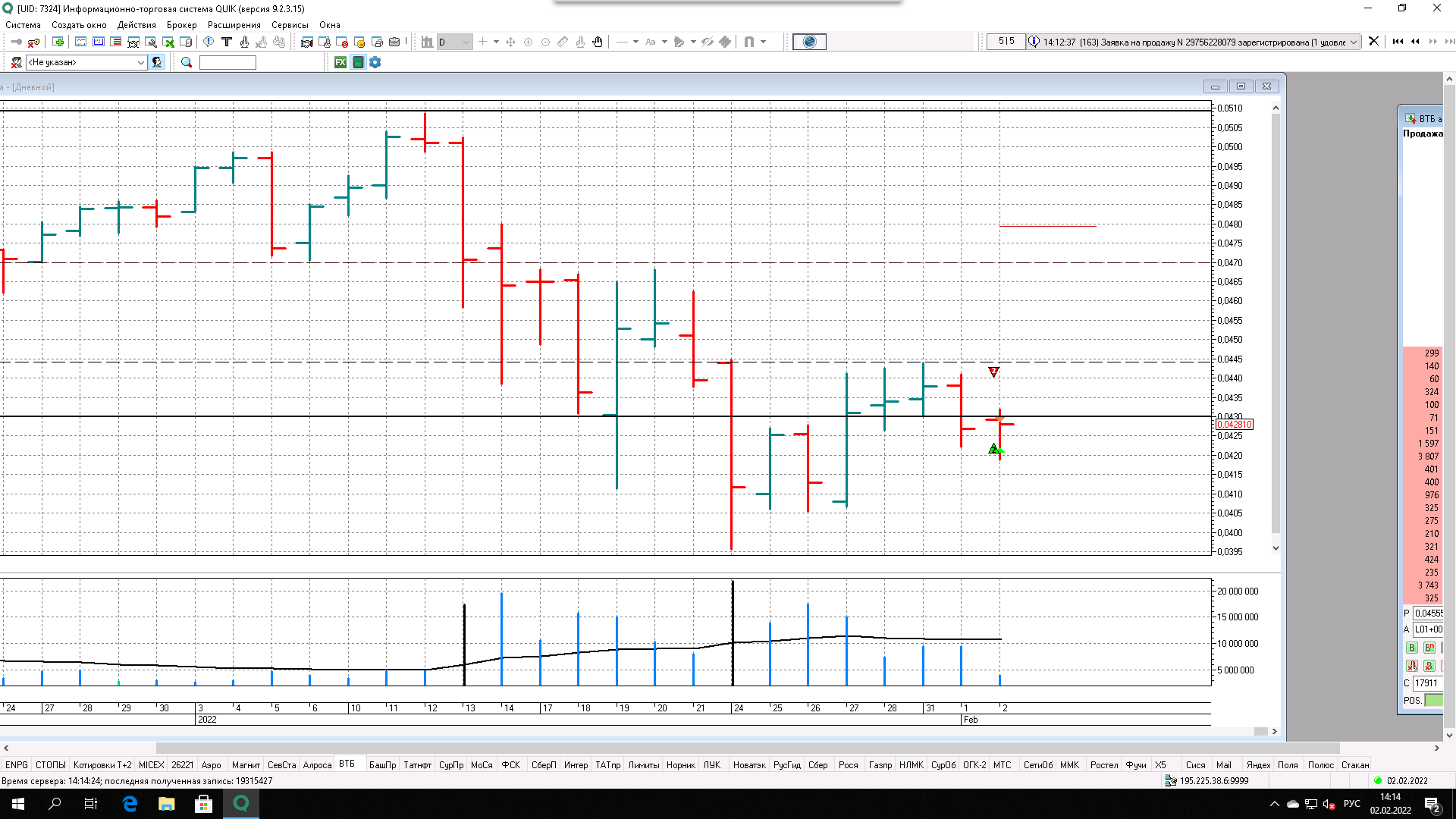Click the text tool (T) icon
1456x819 pixels.
[226, 42]
